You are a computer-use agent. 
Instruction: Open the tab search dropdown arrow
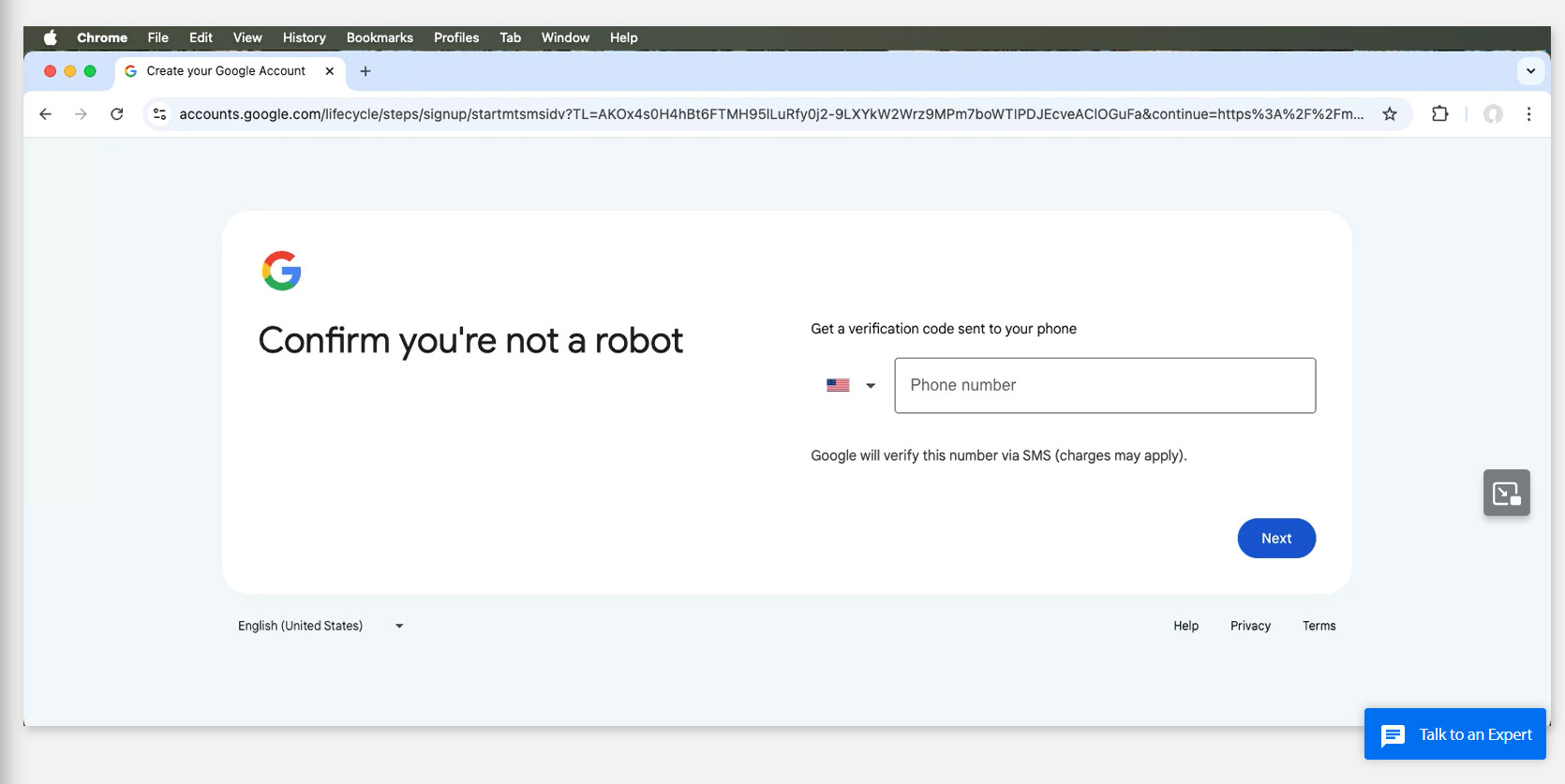click(x=1530, y=71)
